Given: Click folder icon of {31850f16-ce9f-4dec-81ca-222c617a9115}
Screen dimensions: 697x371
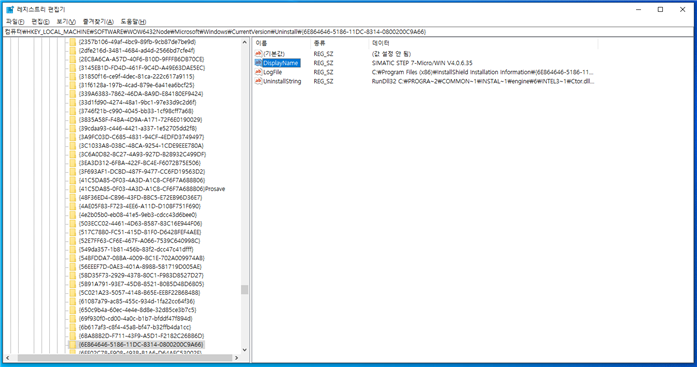Looking at the screenshot, I should click(72, 76).
